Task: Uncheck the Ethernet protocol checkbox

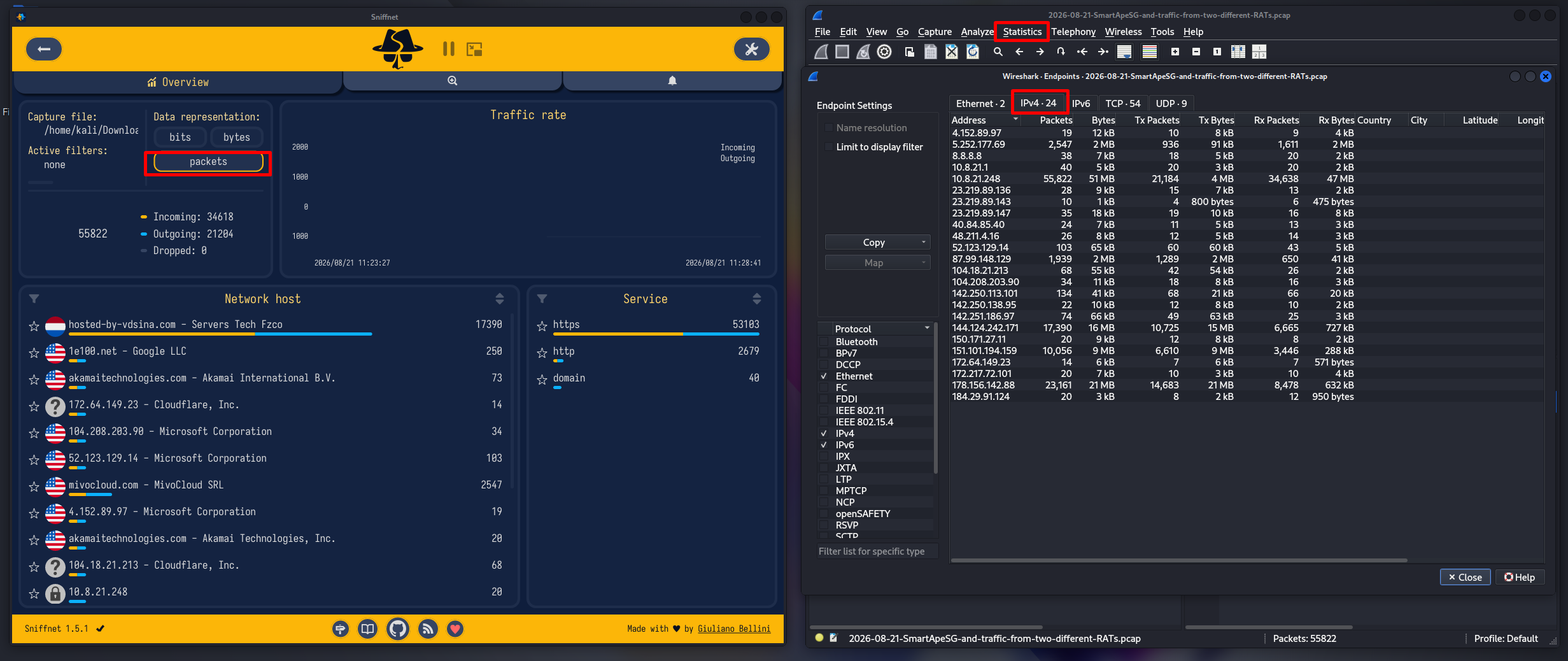Action: coord(824,376)
